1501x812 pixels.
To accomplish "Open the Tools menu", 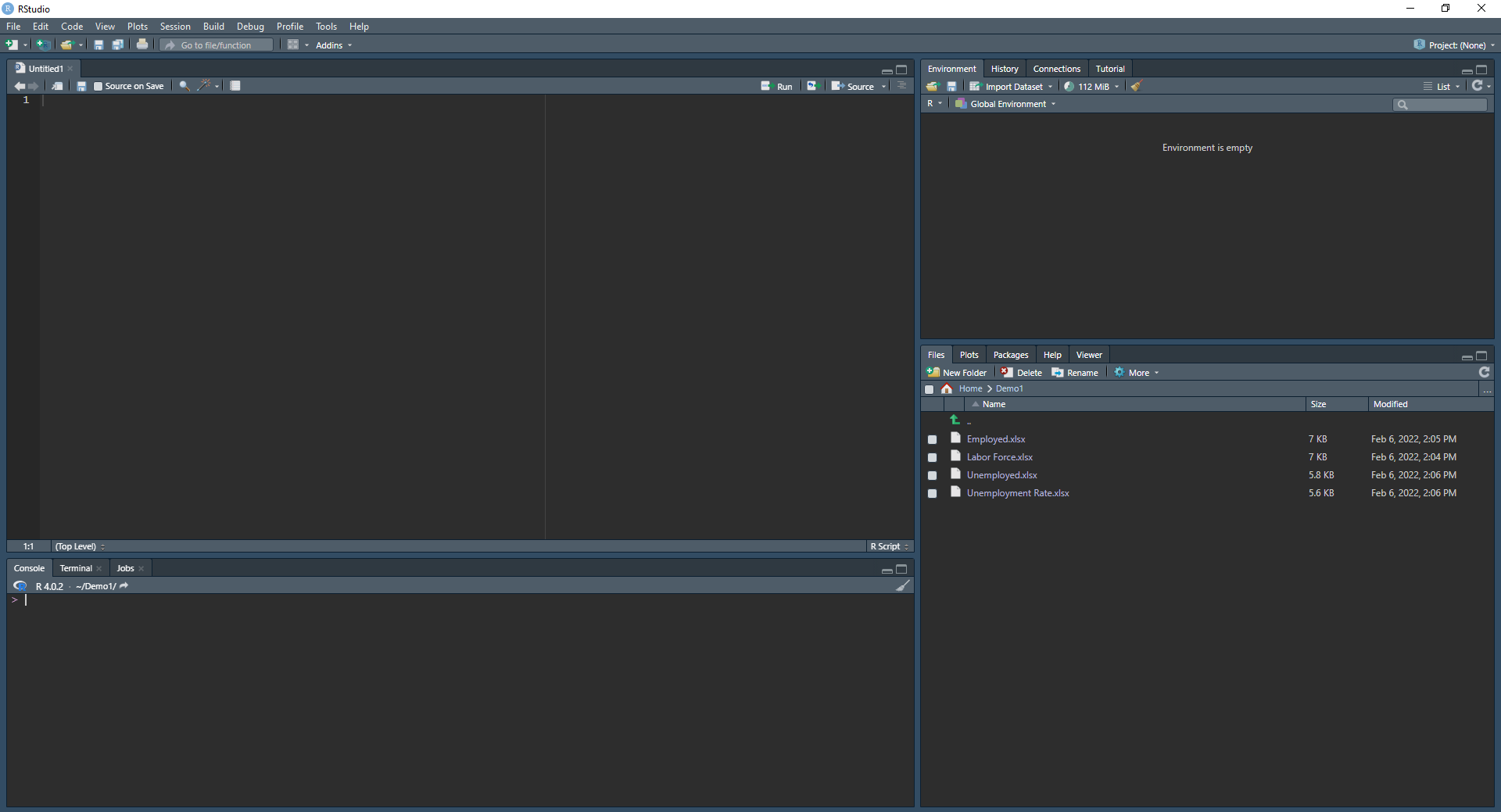I will 326,27.
